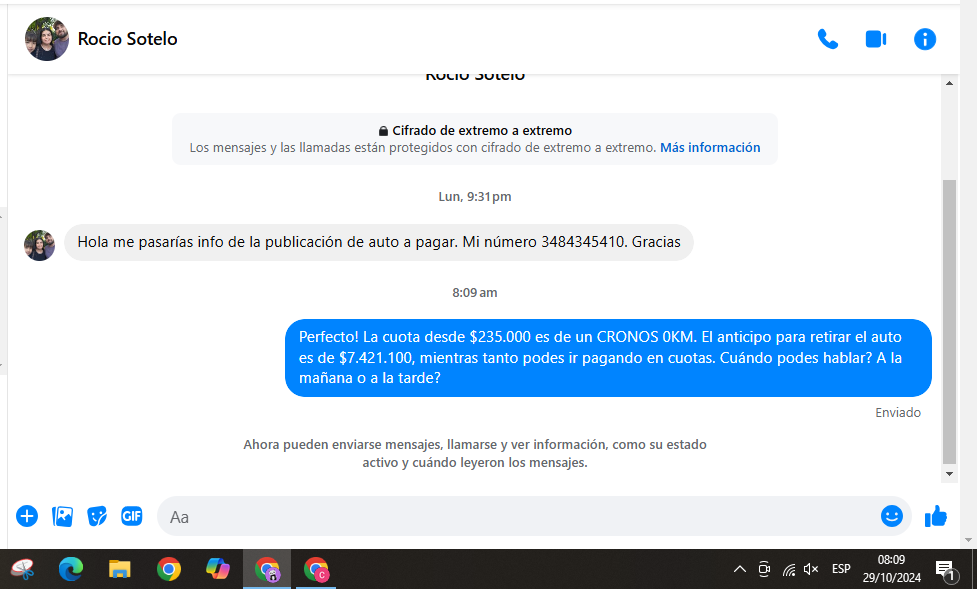Switch the ESP keyboard language indicator
The image size is (977, 589).
pos(841,569)
